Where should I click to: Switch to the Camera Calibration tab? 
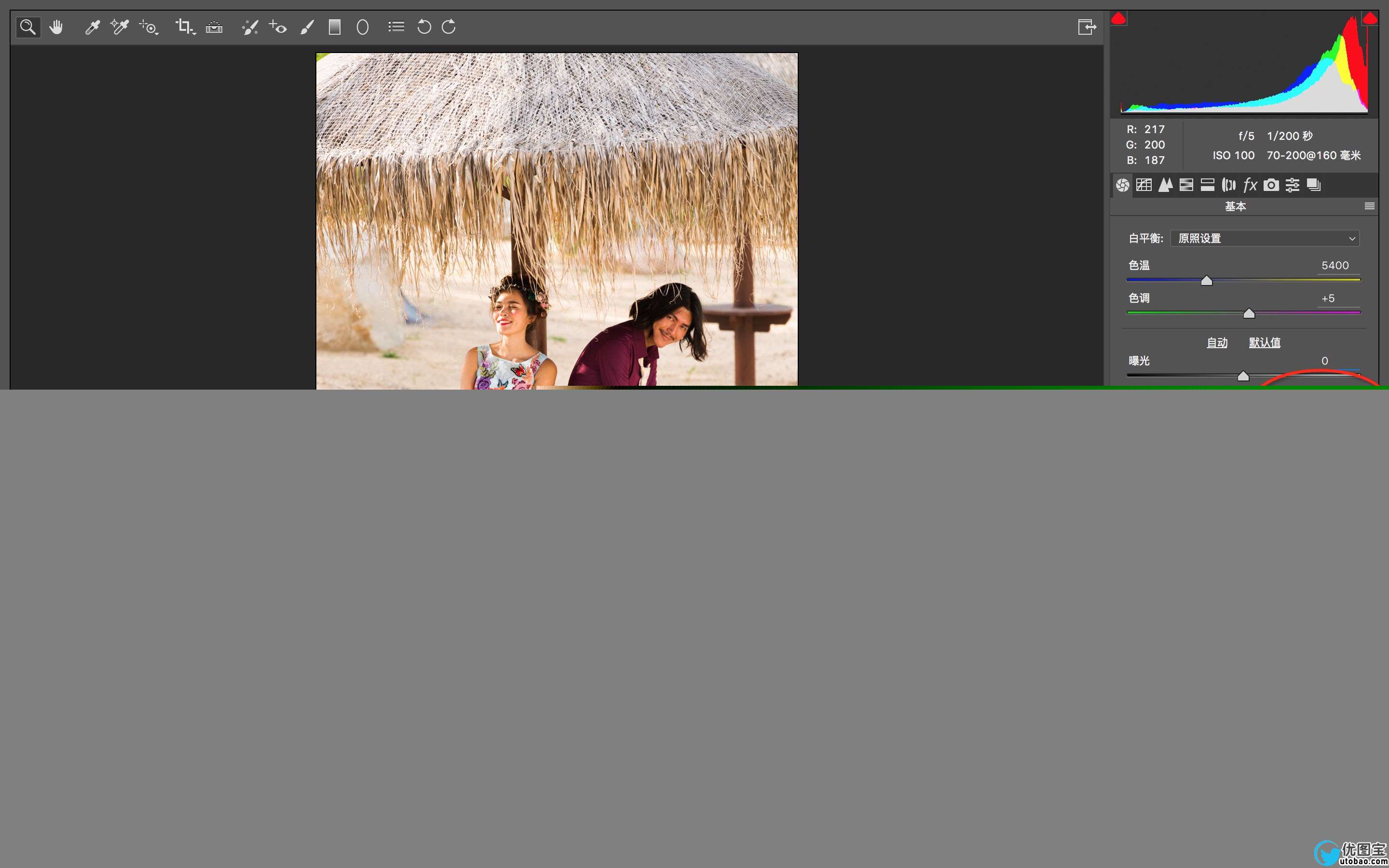click(x=1271, y=185)
